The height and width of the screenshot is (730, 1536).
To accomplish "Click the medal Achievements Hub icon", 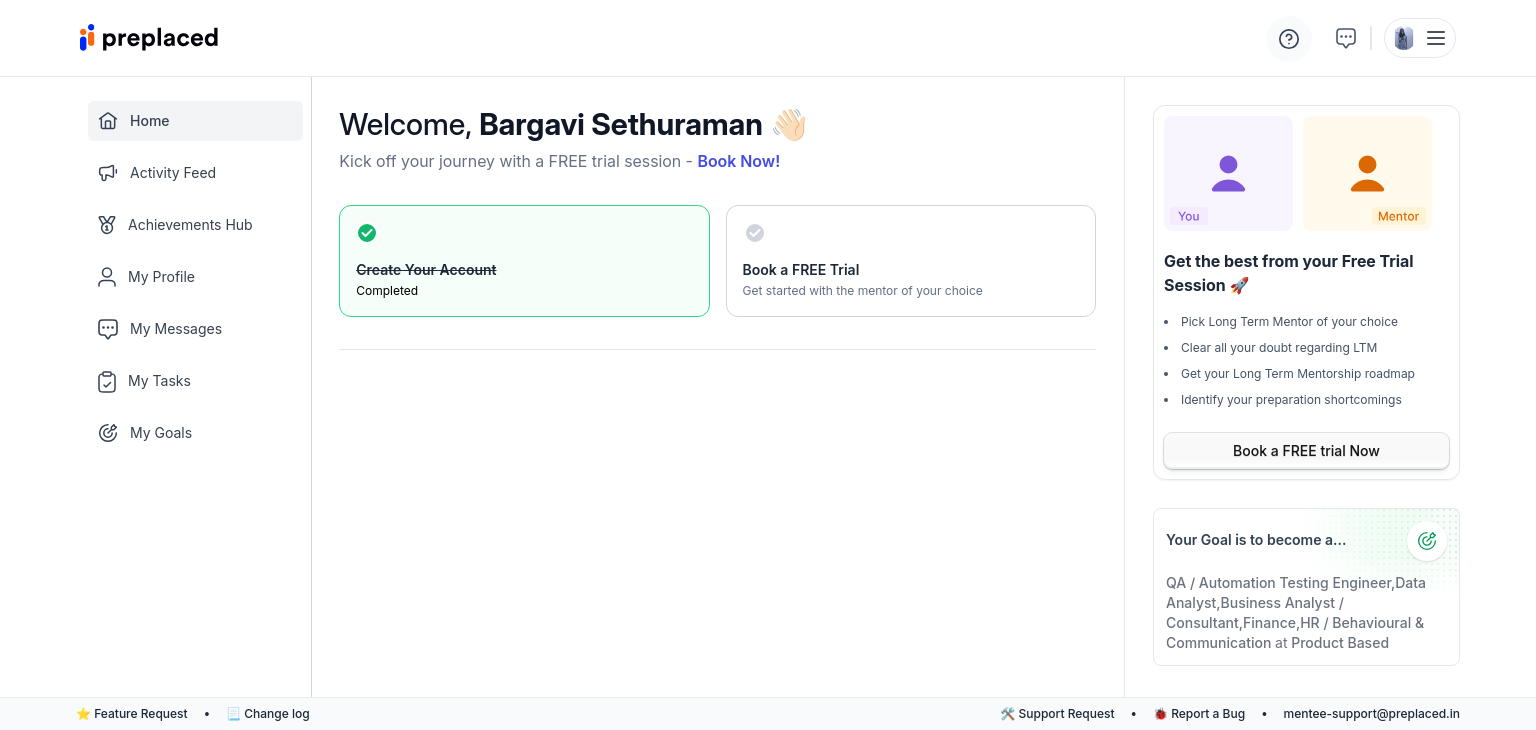I will tap(107, 225).
